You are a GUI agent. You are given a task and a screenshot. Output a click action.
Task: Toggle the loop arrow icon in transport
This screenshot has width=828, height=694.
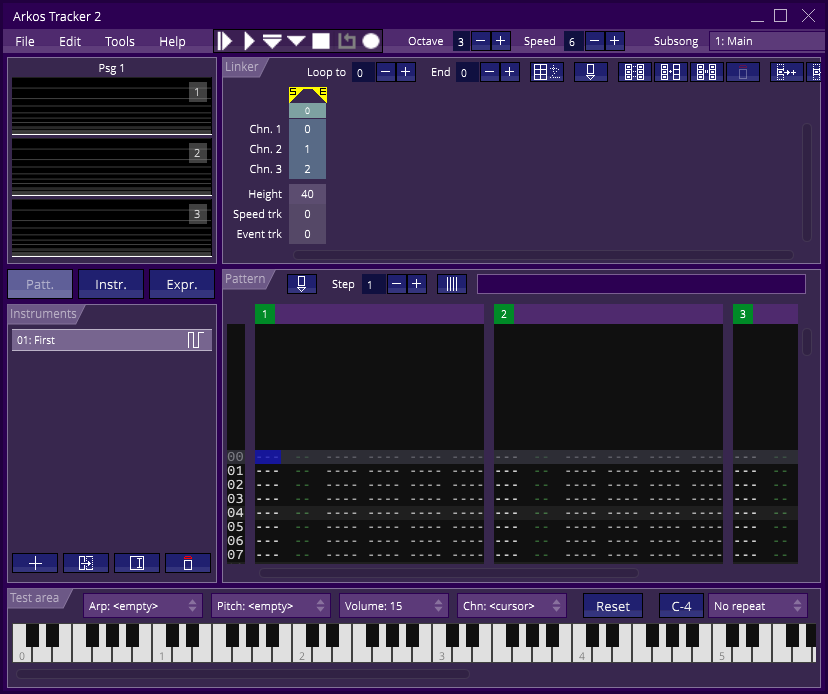click(346, 41)
